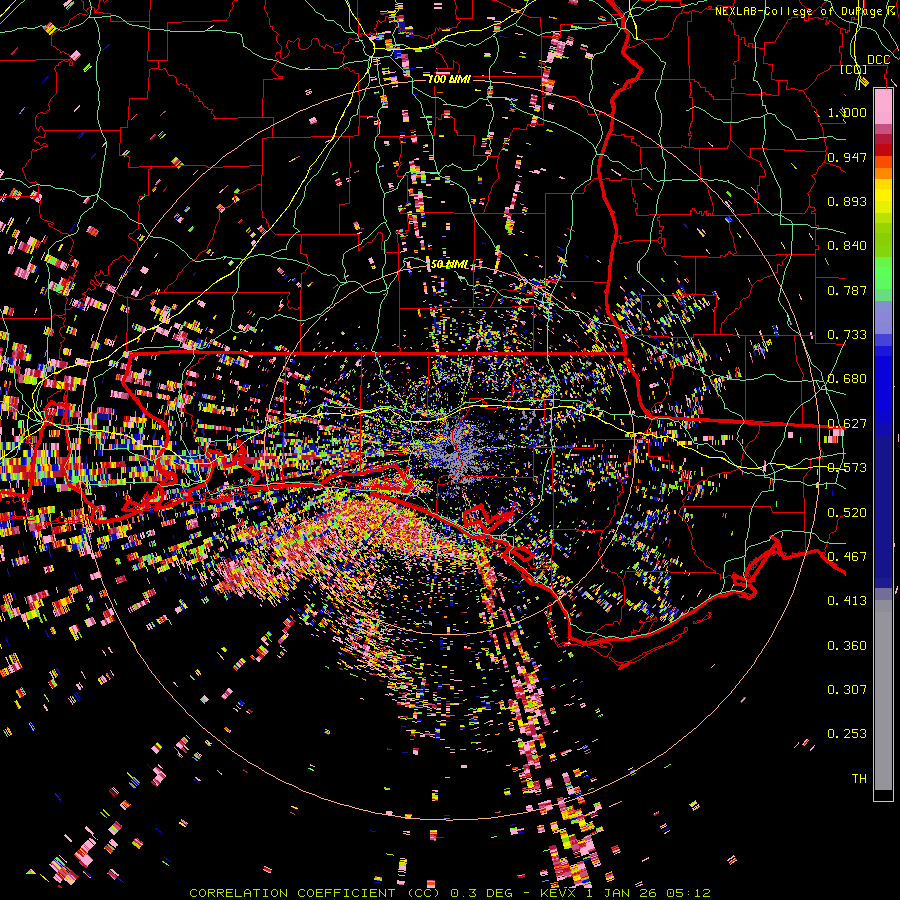Click the DCC label above the color scale

(878, 60)
